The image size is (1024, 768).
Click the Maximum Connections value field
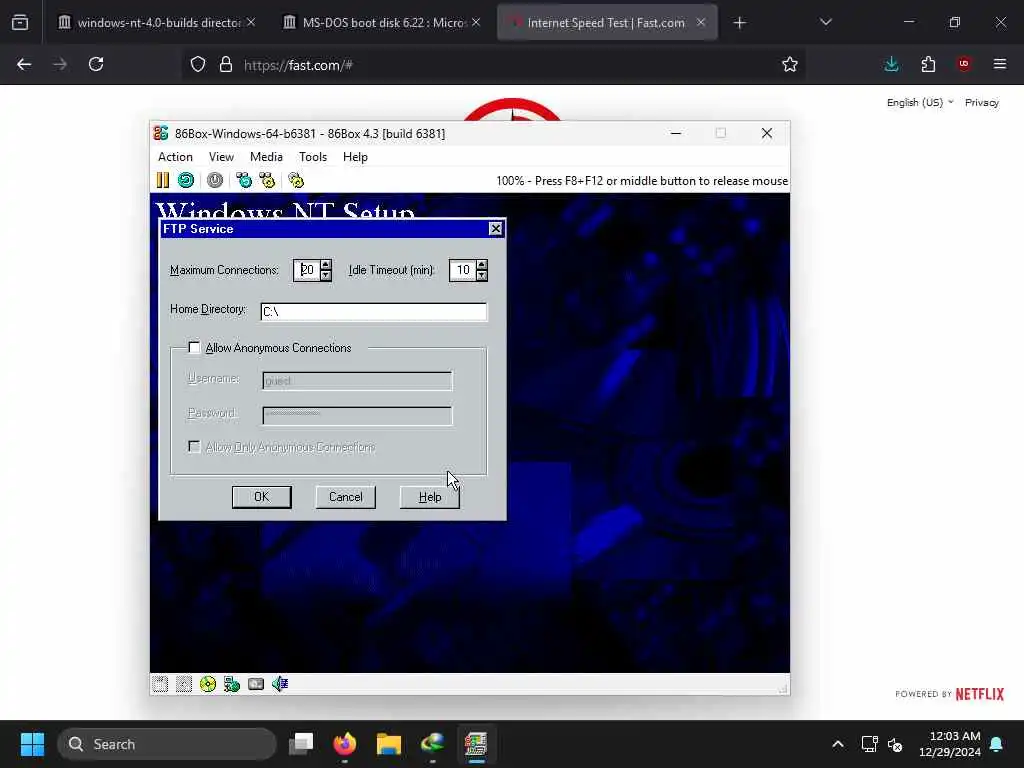tap(307, 270)
